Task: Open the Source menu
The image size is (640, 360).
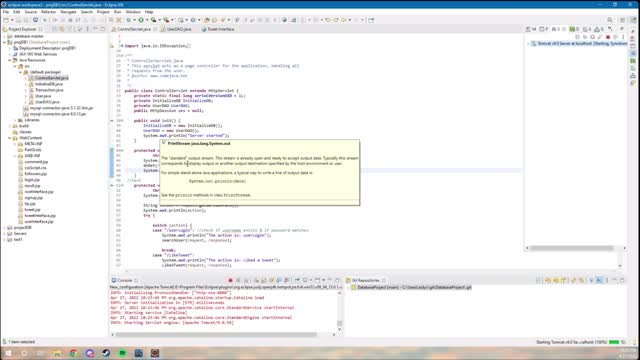Action: coord(31,12)
